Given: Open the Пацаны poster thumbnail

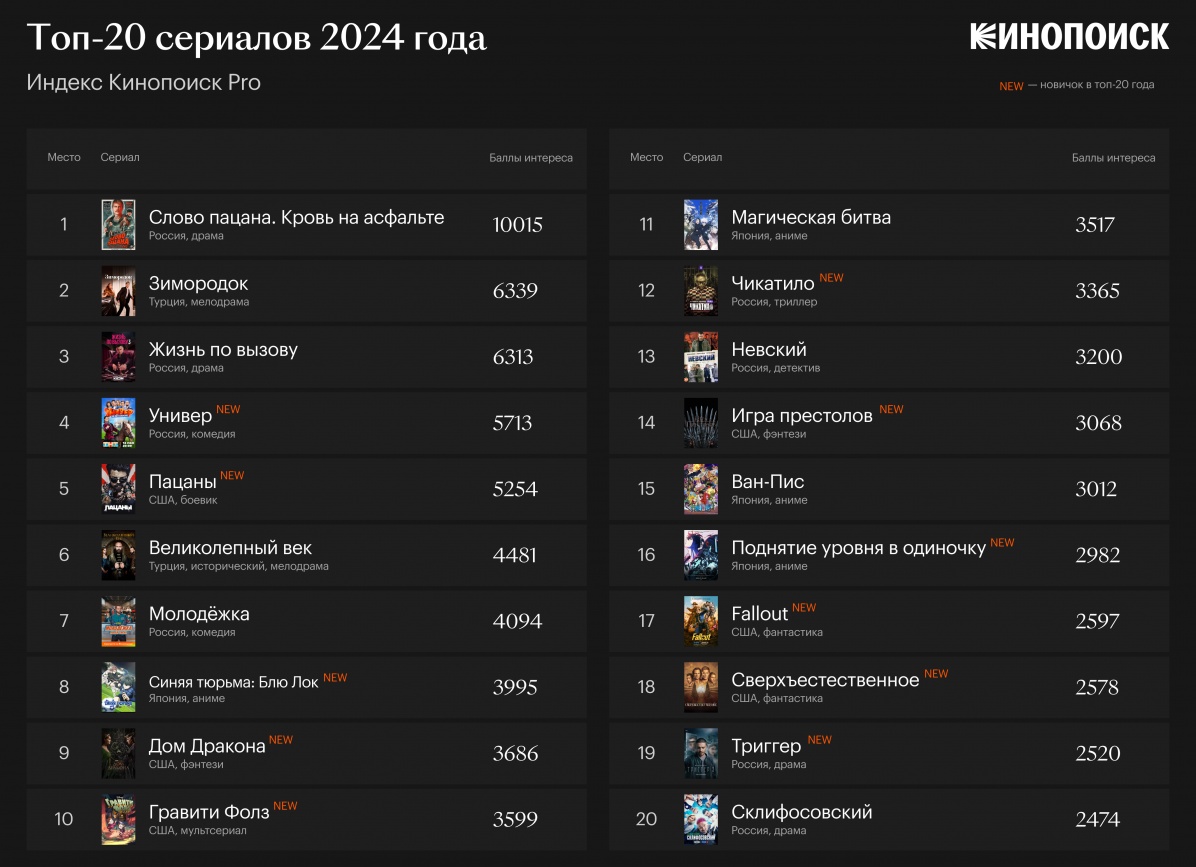Looking at the screenshot, I should click(x=118, y=489).
